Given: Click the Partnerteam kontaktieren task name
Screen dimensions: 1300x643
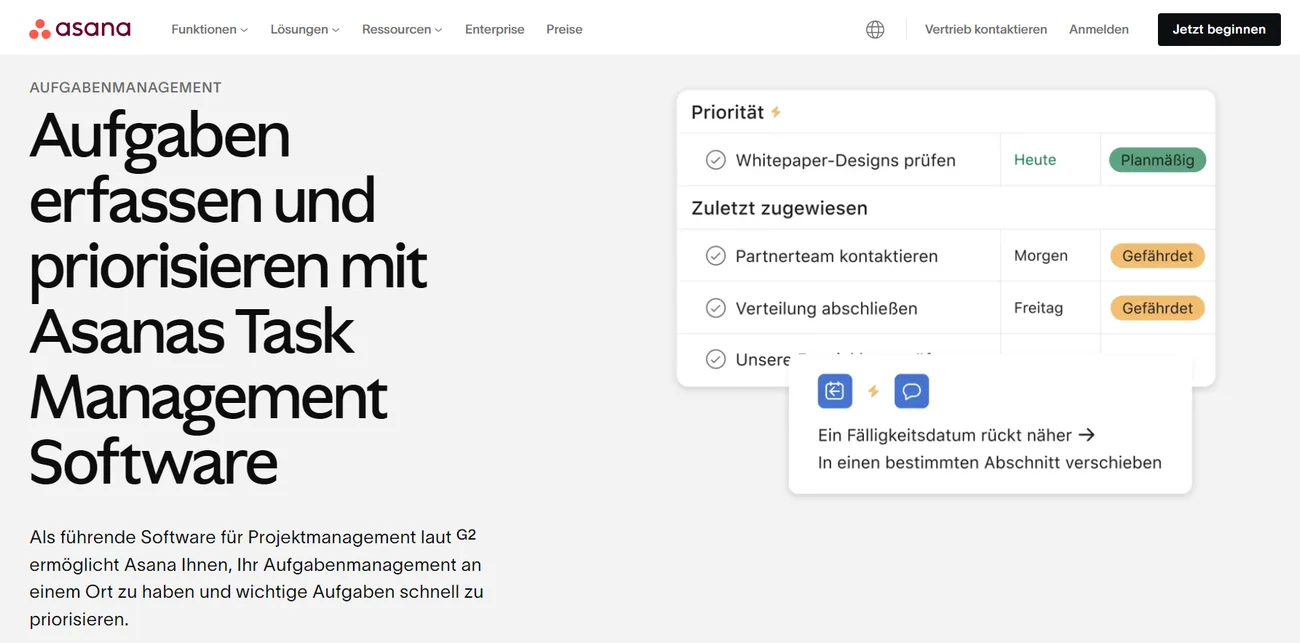Looking at the screenshot, I should [836, 256].
